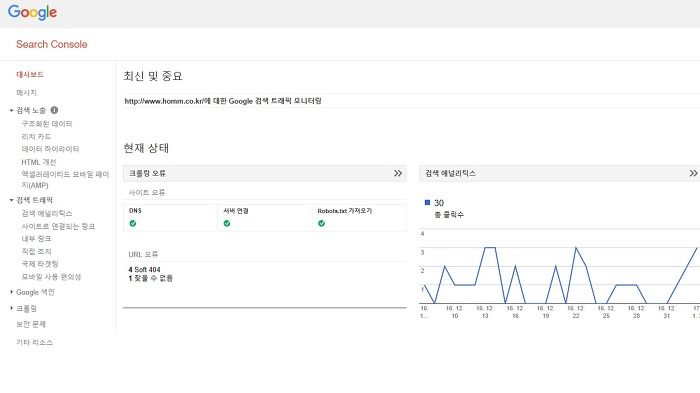Select the Robots.txt 가져오기 label
700x393 pixels.
345,211
